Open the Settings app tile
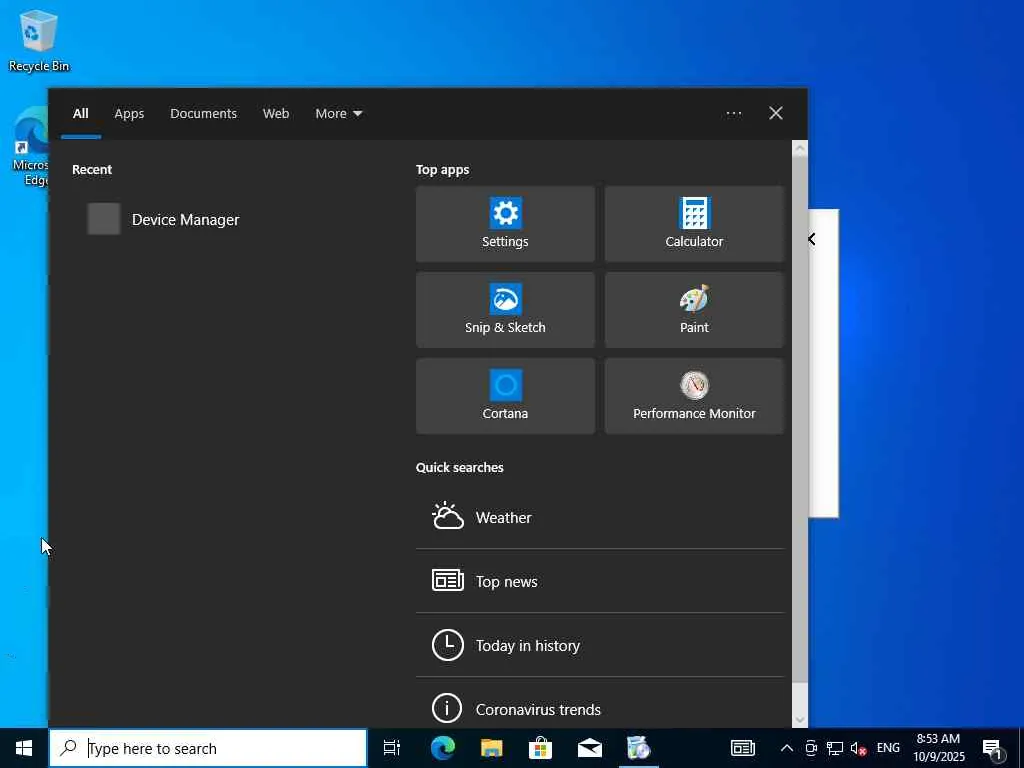1024x768 pixels. point(505,224)
